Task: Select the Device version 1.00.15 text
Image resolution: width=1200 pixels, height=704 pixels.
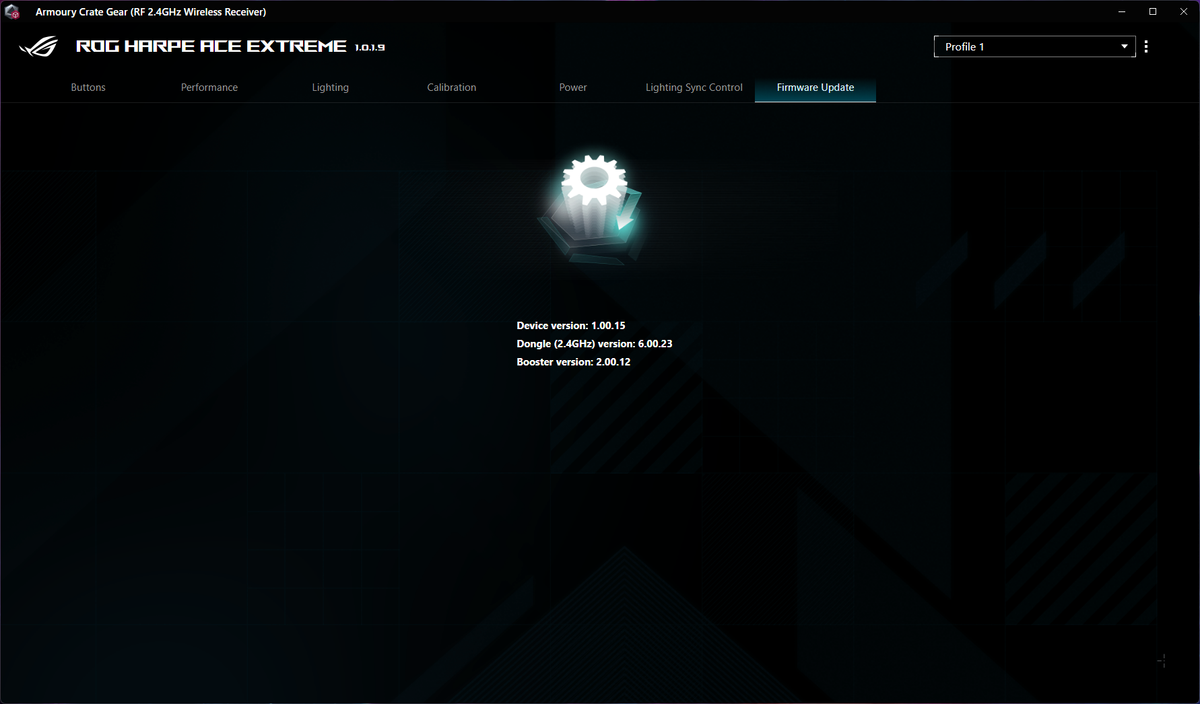Action: click(571, 326)
